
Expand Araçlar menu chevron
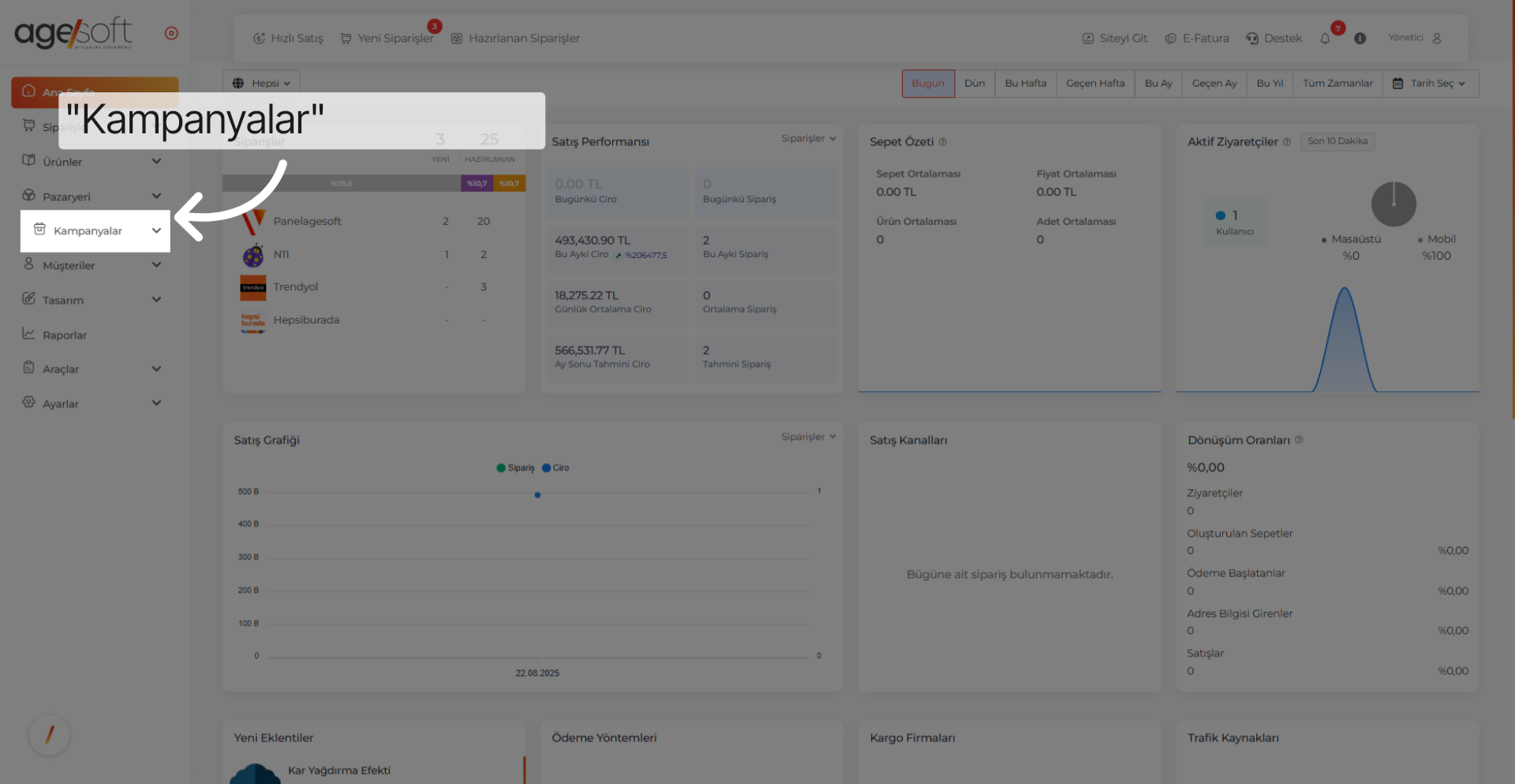156,368
